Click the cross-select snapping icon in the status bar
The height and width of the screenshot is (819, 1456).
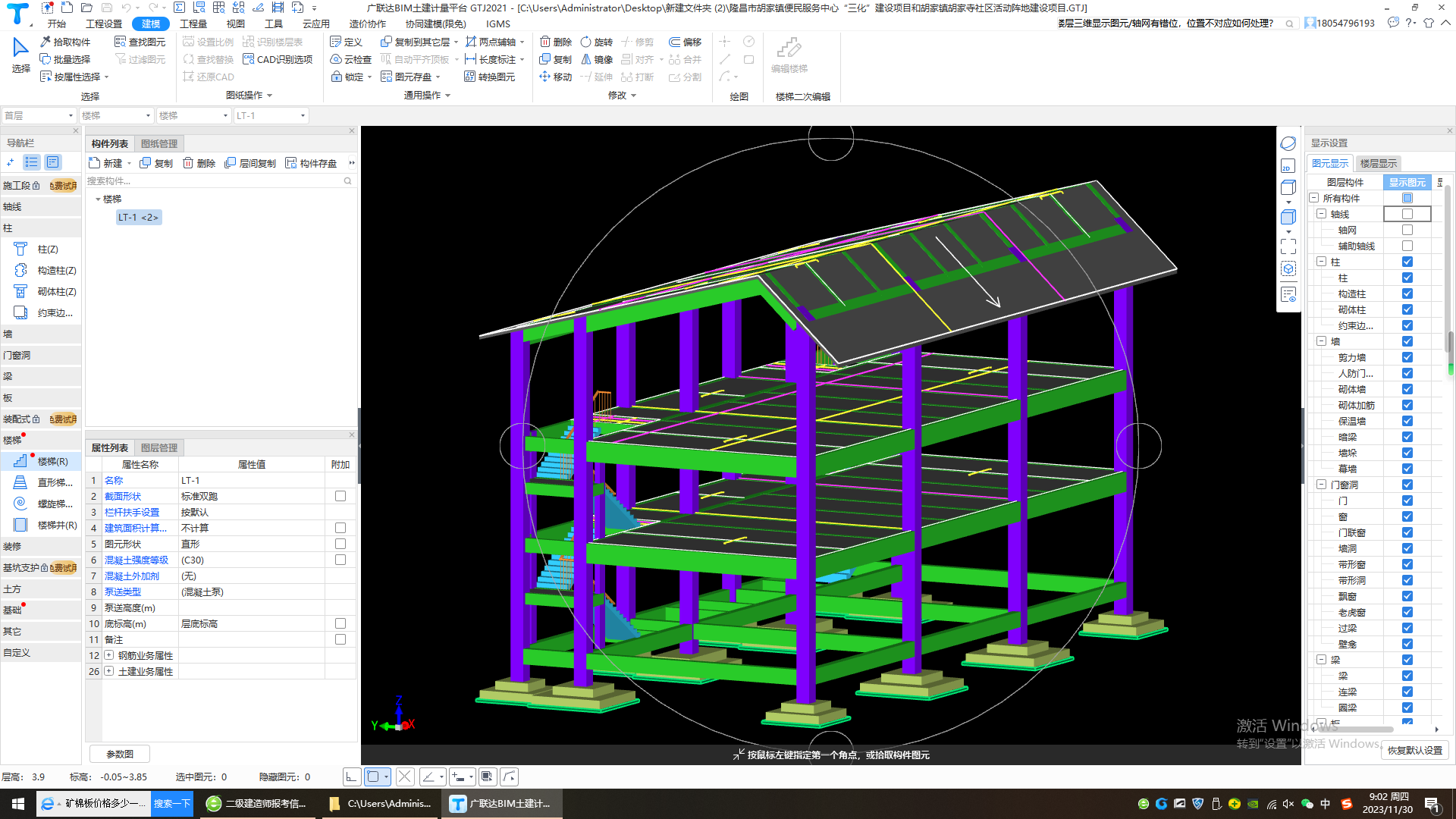coord(405,777)
